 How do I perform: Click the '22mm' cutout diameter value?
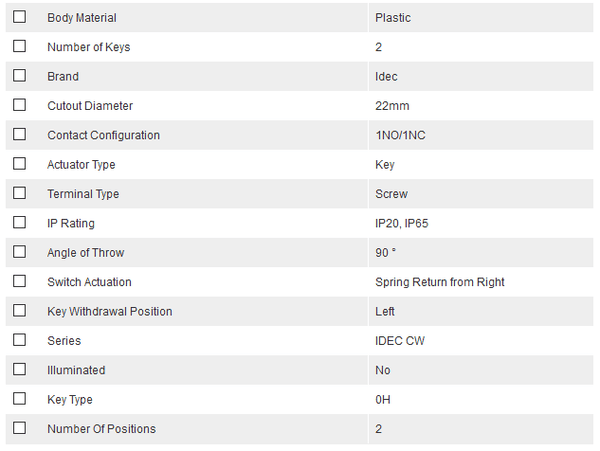coord(392,106)
